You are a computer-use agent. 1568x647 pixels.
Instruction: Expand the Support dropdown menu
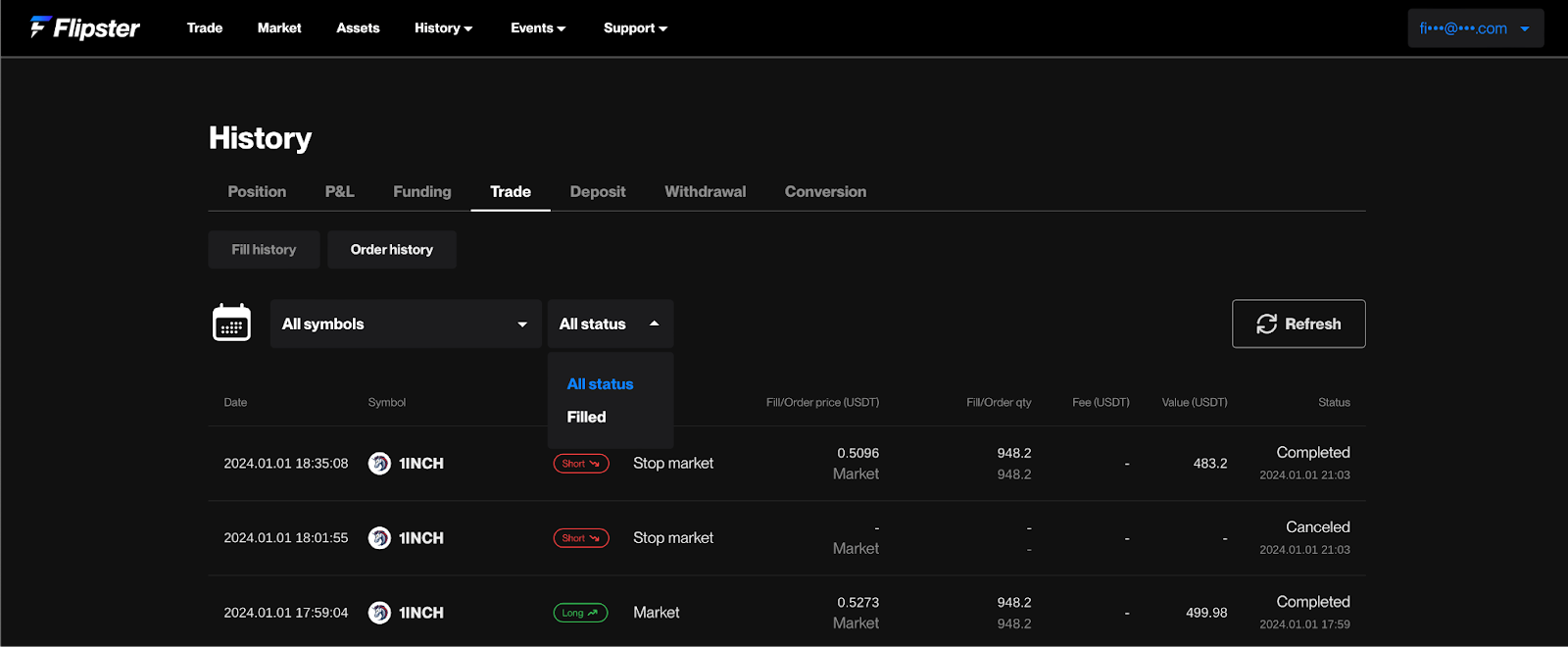(635, 27)
